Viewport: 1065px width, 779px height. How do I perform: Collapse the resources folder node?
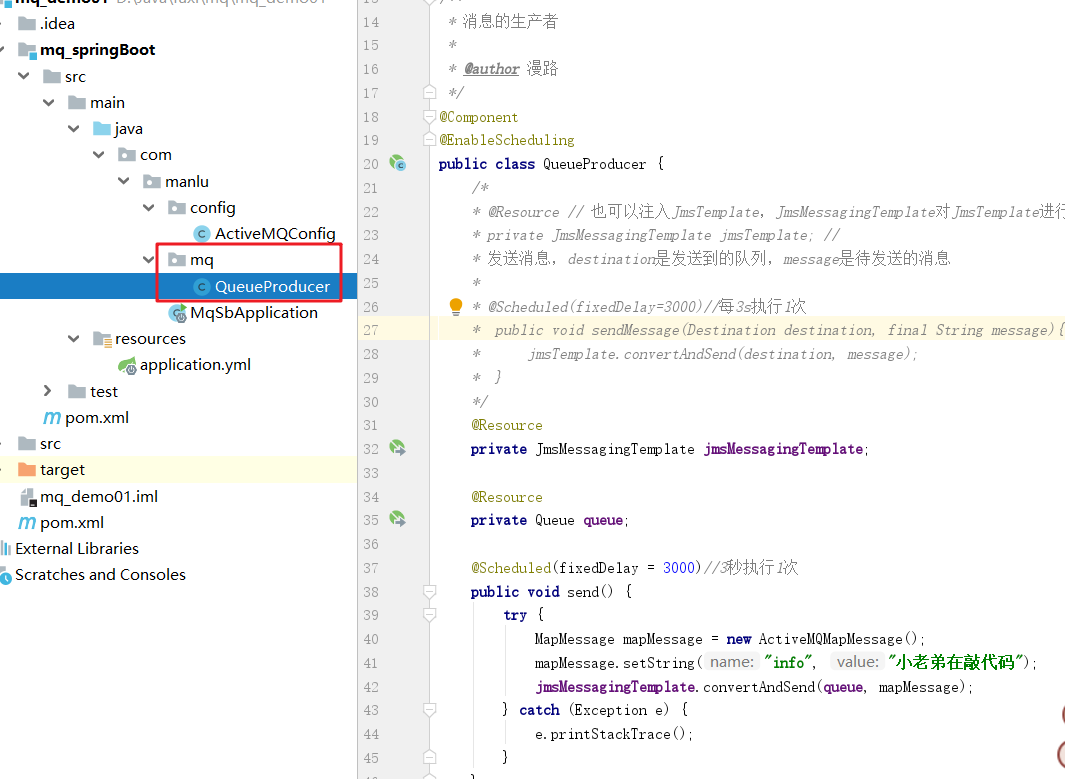73,338
